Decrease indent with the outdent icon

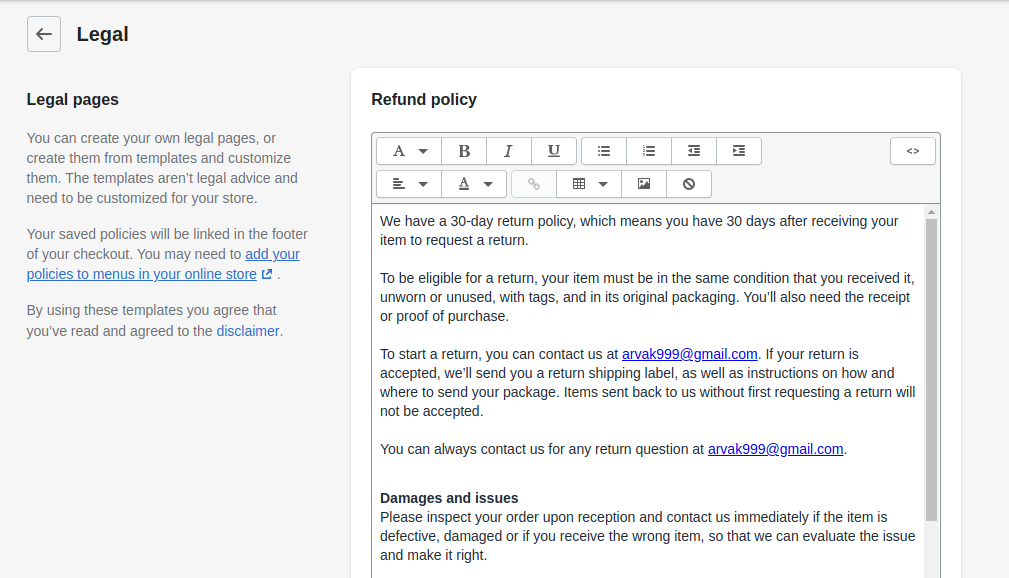(694, 151)
